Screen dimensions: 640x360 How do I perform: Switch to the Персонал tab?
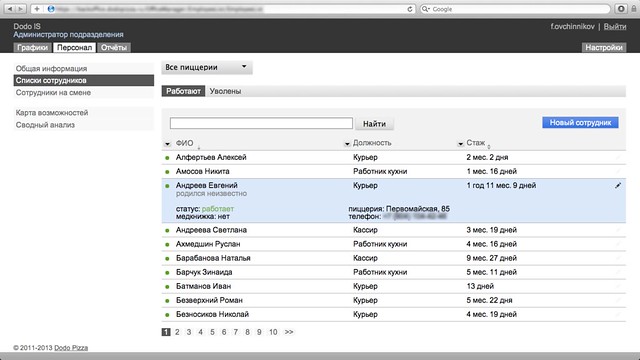(x=74, y=47)
